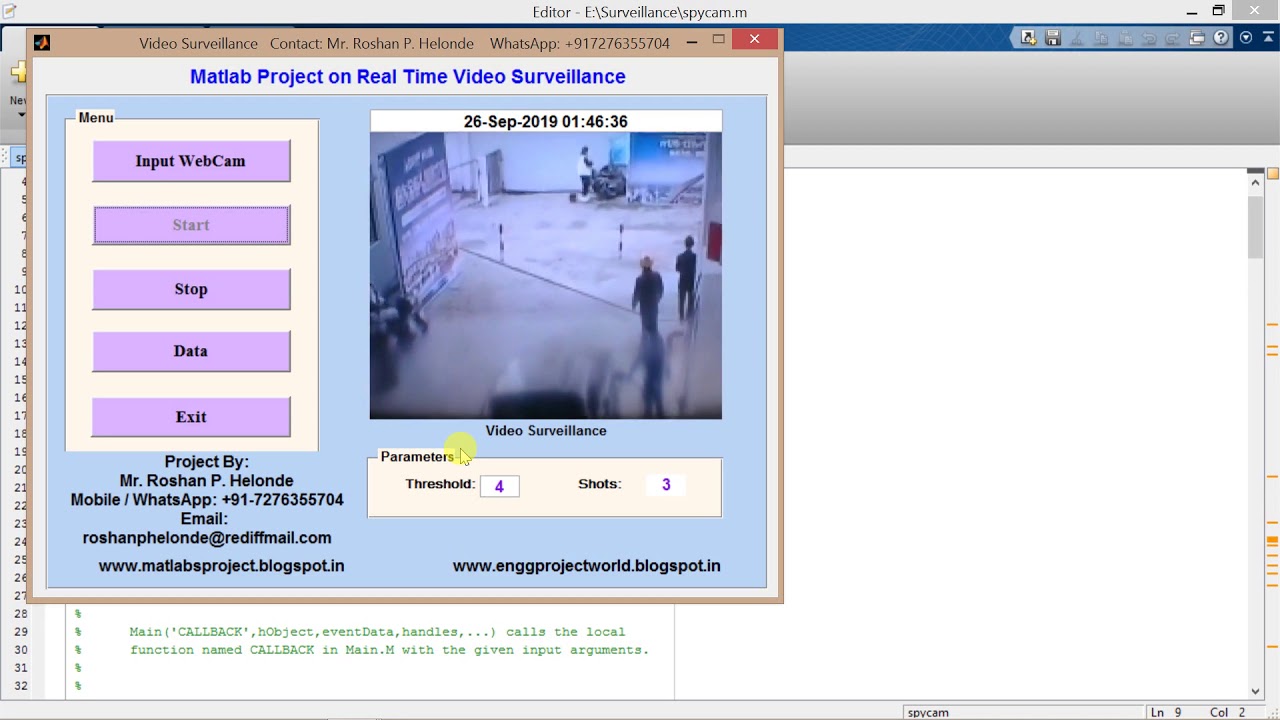Click the Save icon in the Editor toolbar
The height and width of the screenshot is (720, 1280).
click(1053, 38)
